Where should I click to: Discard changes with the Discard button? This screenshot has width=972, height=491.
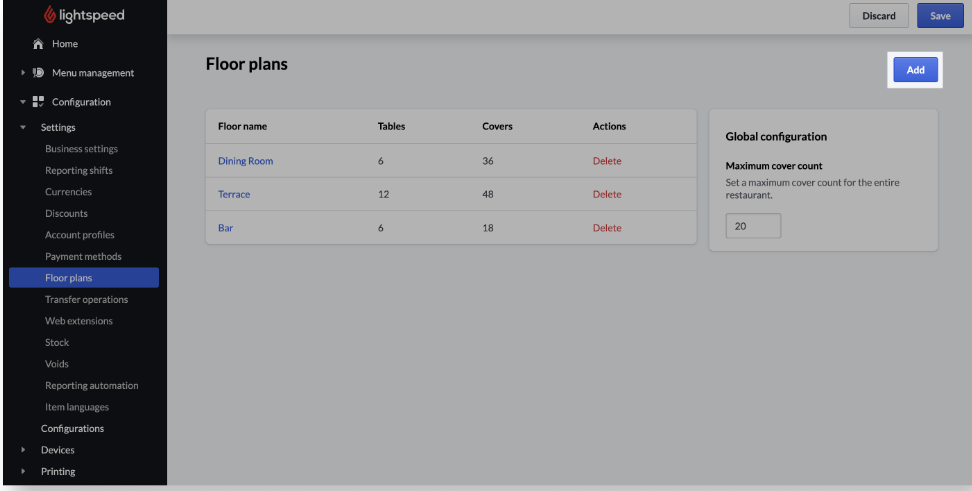[878, 16]
